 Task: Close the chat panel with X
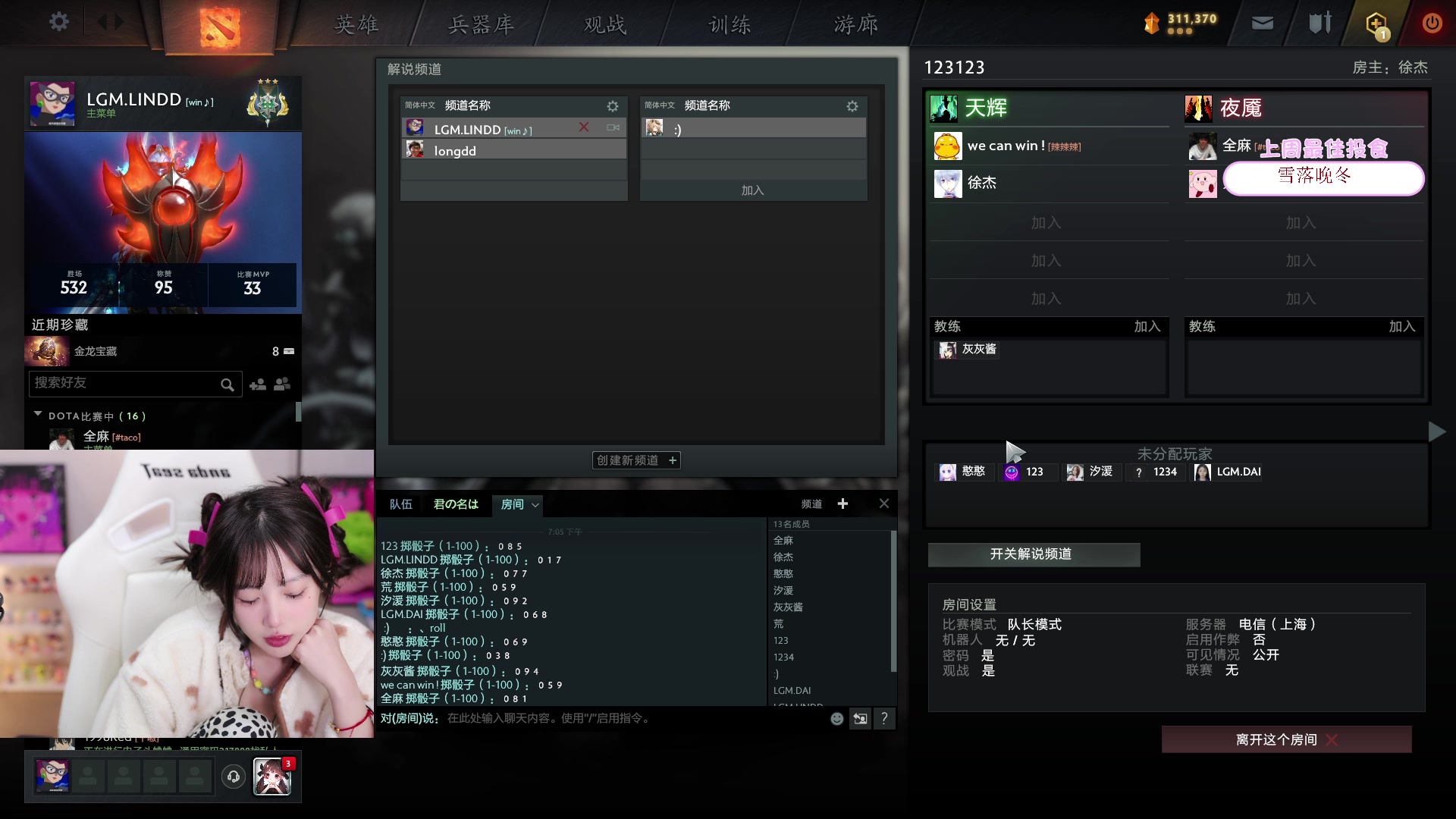(x=883, y=504)
